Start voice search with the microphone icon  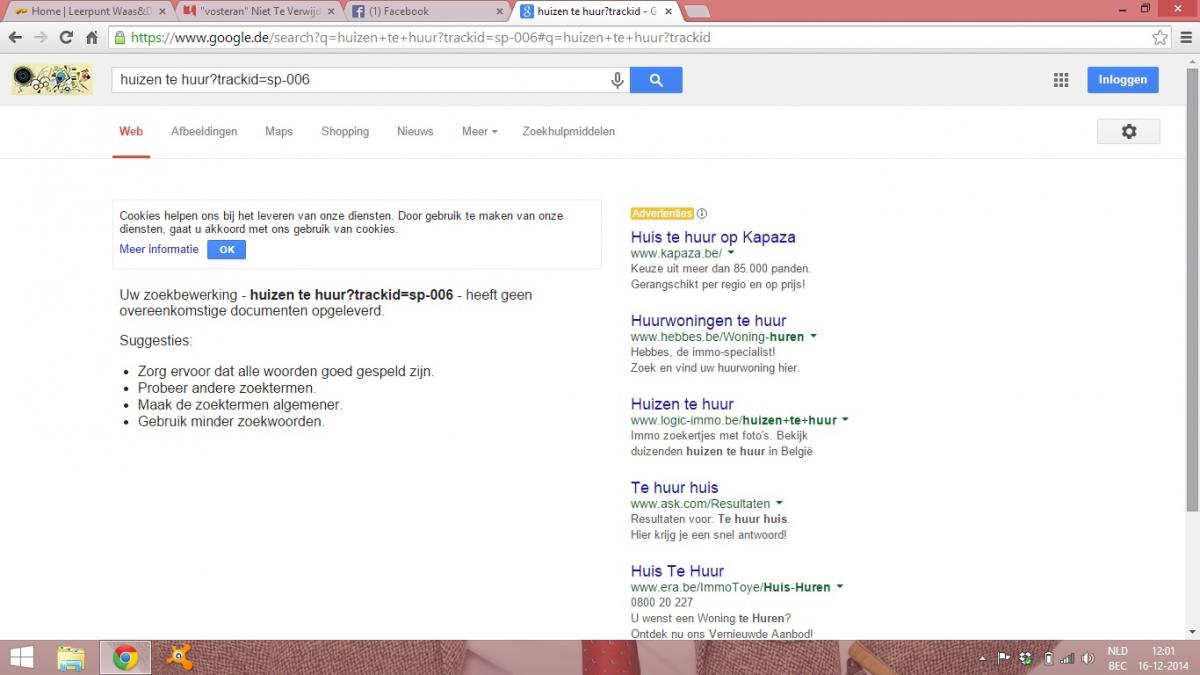(618, 80)
